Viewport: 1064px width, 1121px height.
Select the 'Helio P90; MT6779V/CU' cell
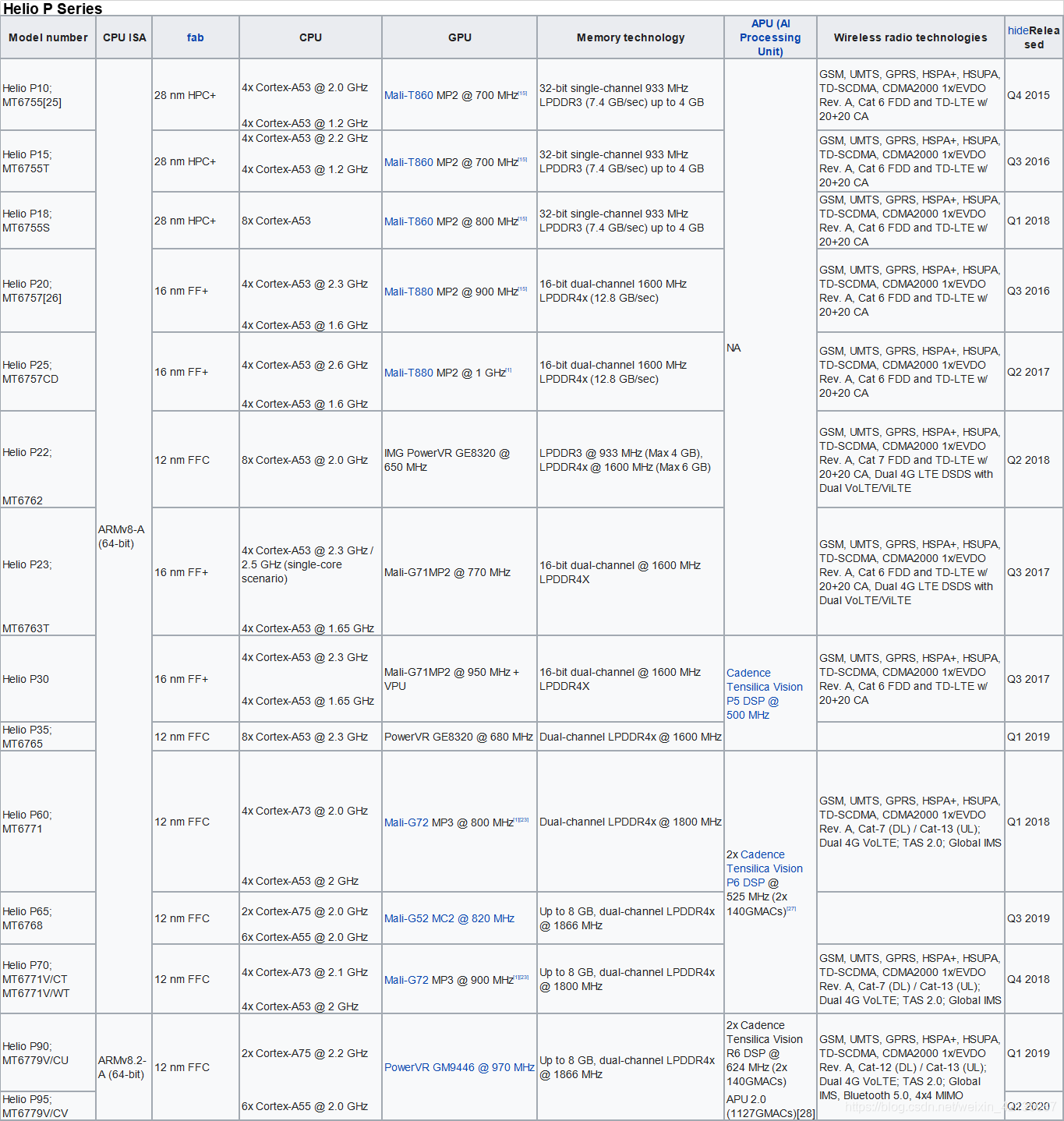48,1053
